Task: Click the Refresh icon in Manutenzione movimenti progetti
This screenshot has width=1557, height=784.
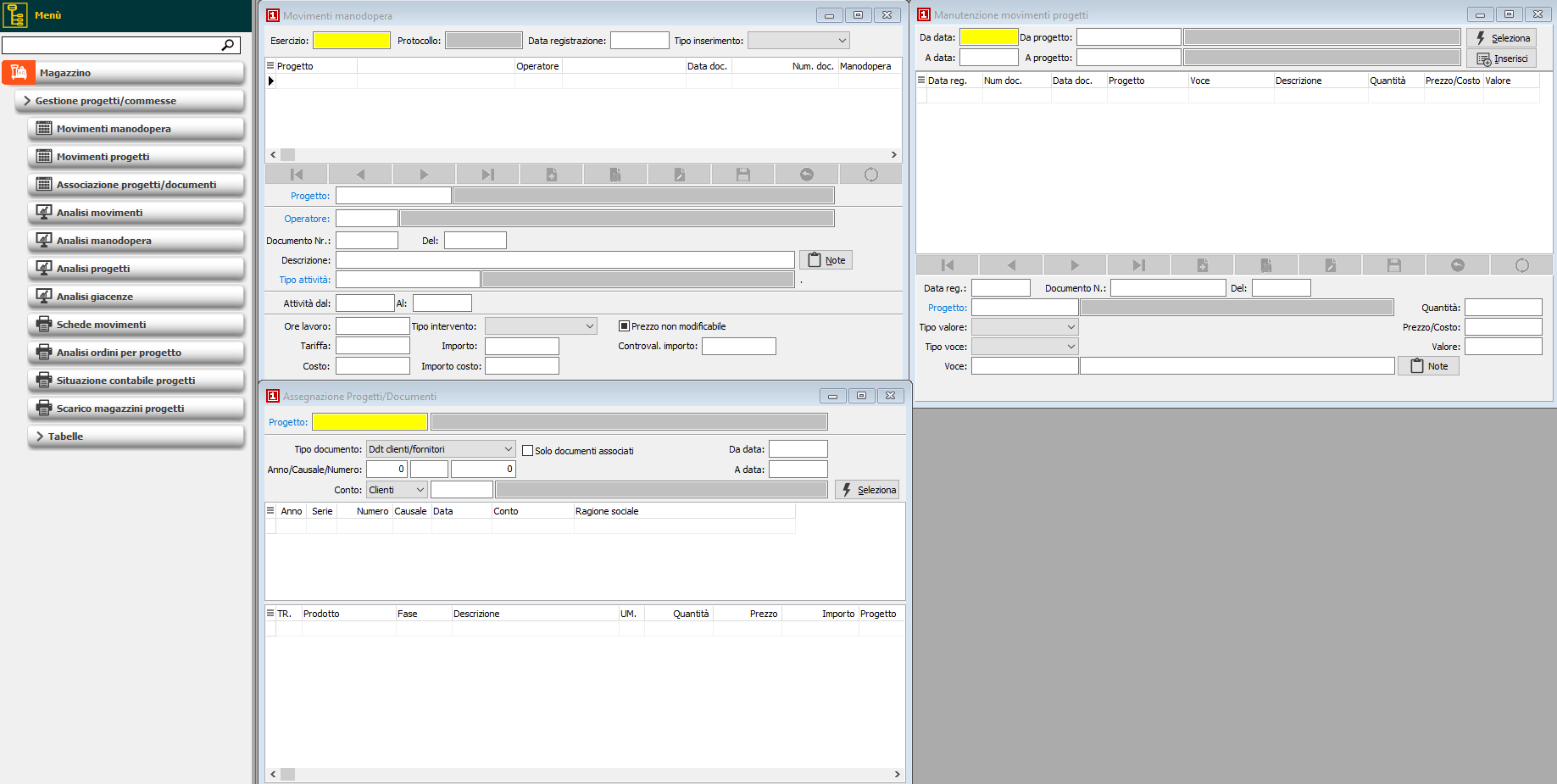Action: (x=1521, y=264)
